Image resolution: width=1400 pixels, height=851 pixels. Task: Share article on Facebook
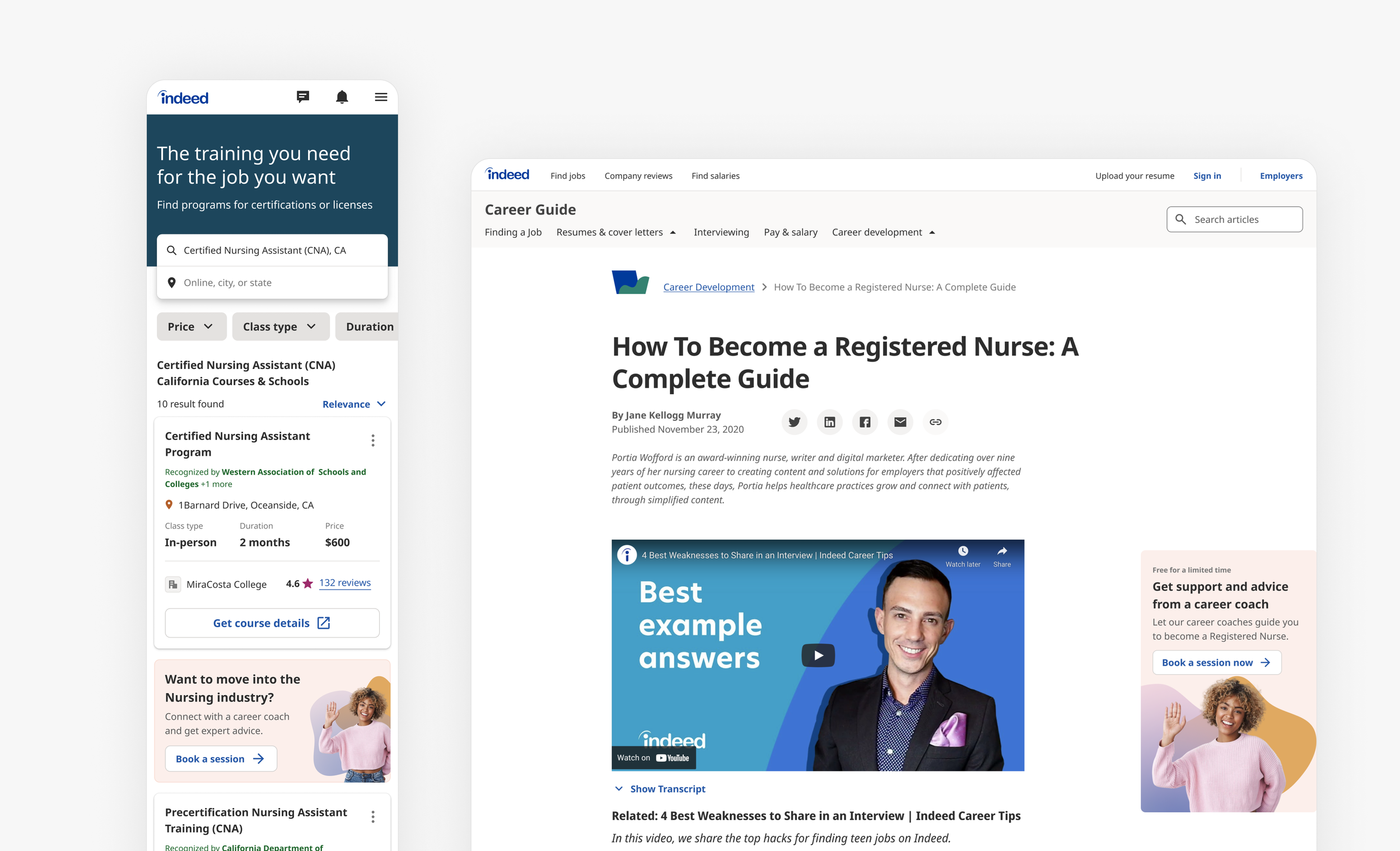tap(865, 422)
